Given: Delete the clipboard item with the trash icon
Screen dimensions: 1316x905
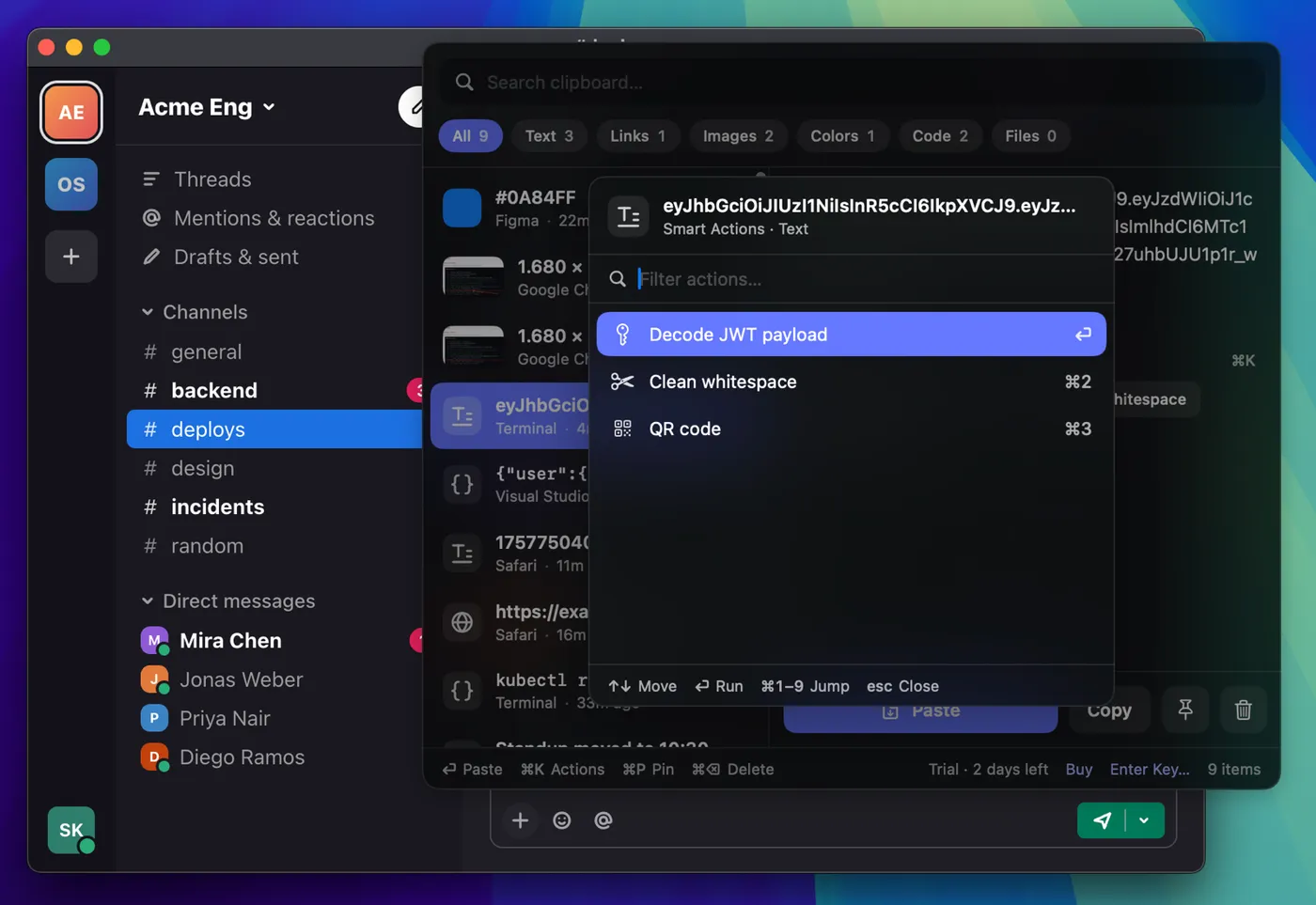Looking at the screenshot, I should point(1243,710).
